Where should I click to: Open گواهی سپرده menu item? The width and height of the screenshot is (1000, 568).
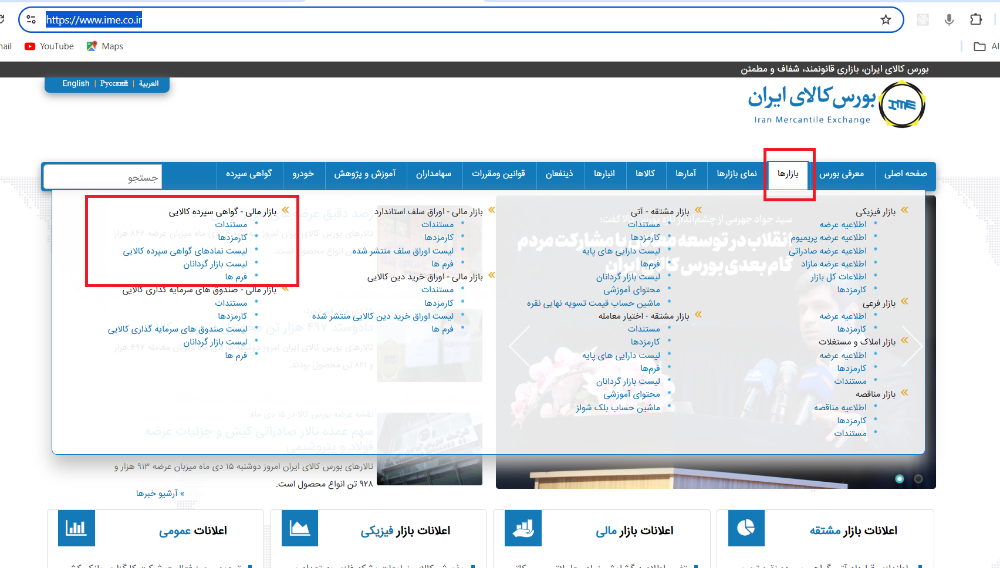pos(249,173)
